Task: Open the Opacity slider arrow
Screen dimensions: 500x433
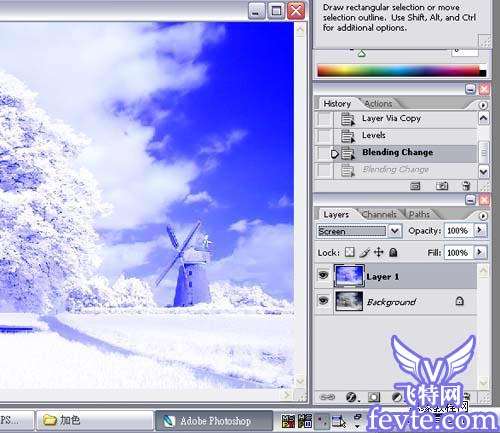Action: point(480,230)
